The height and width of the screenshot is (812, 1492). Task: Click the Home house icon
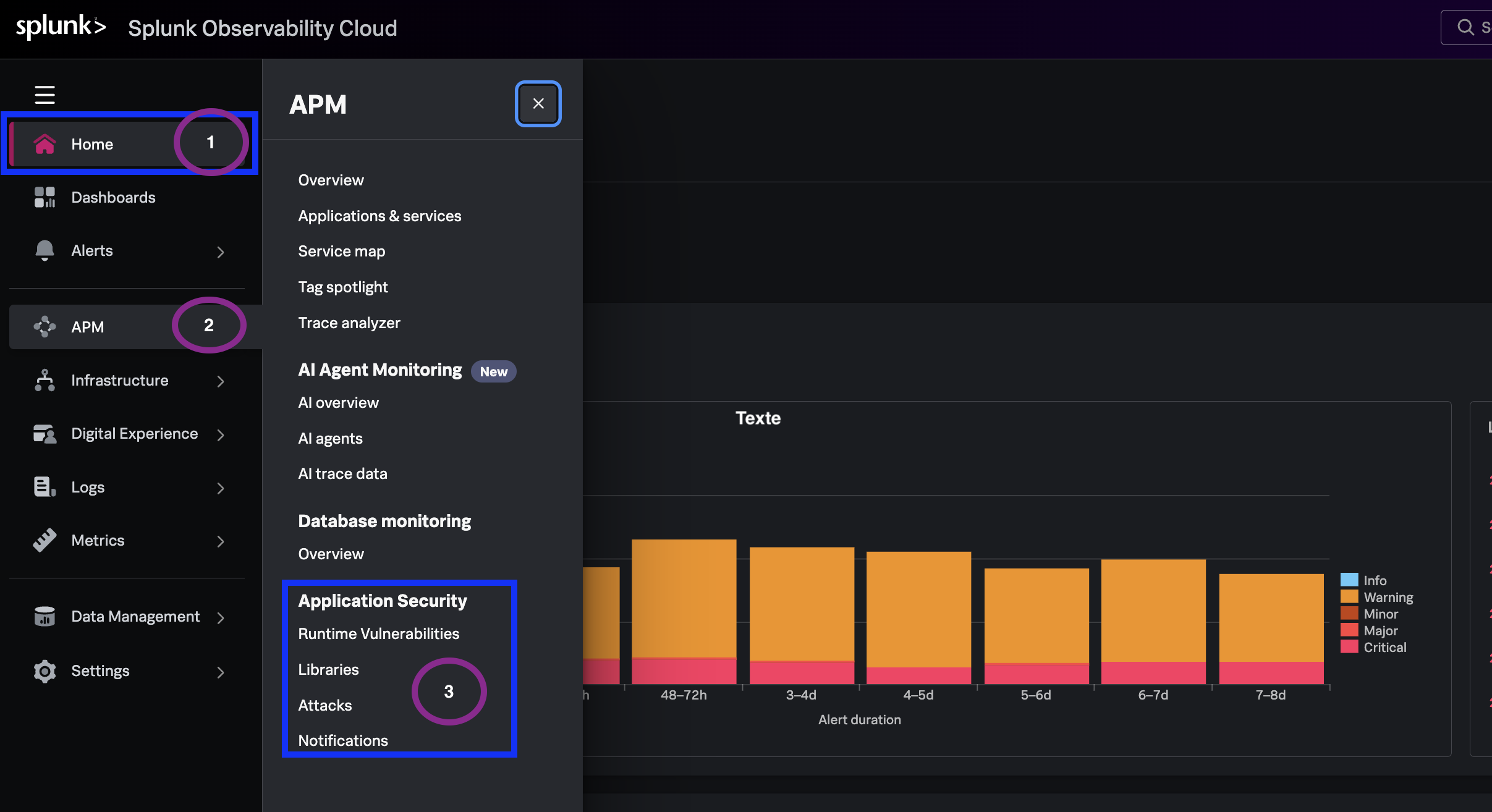point(45,144)
